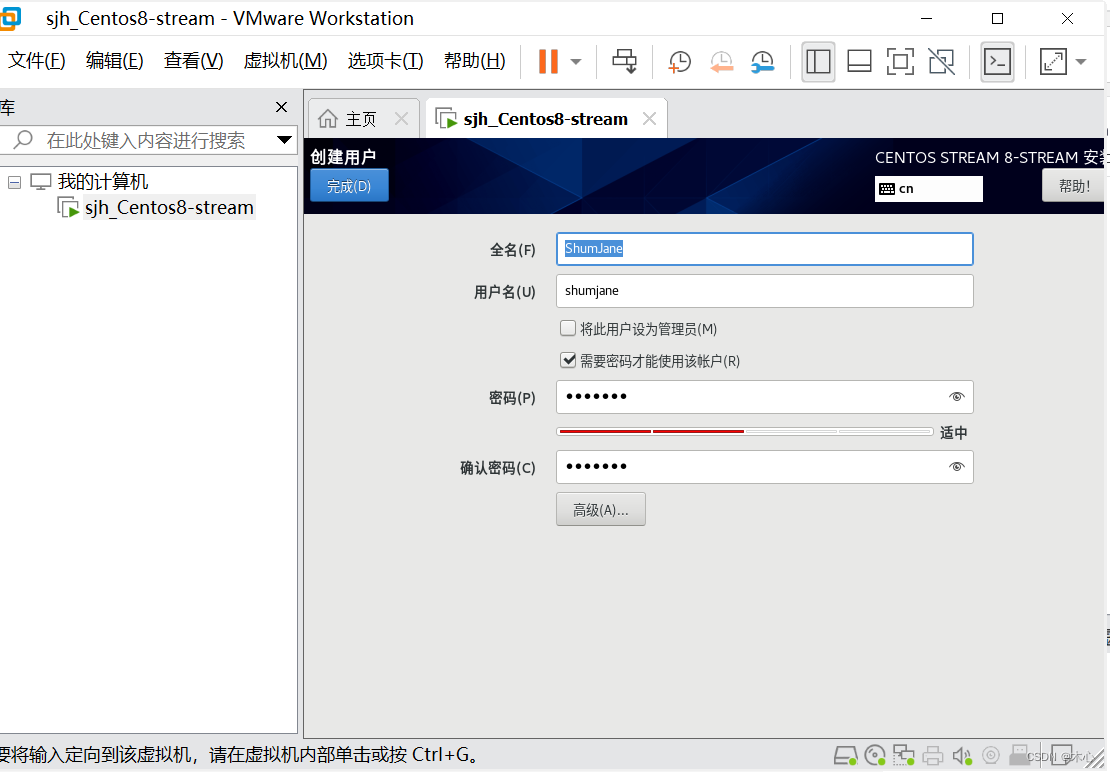
Task: Open the 帮助(H) menu
Action: tap(474, 61)
